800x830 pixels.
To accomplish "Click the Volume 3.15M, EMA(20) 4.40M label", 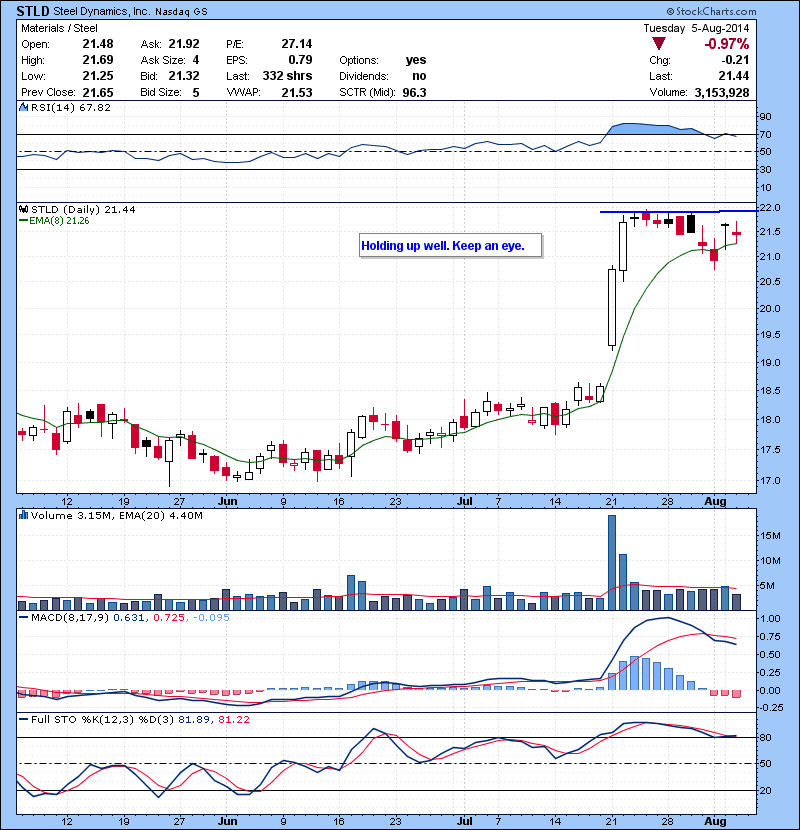I will click(116, 515).
